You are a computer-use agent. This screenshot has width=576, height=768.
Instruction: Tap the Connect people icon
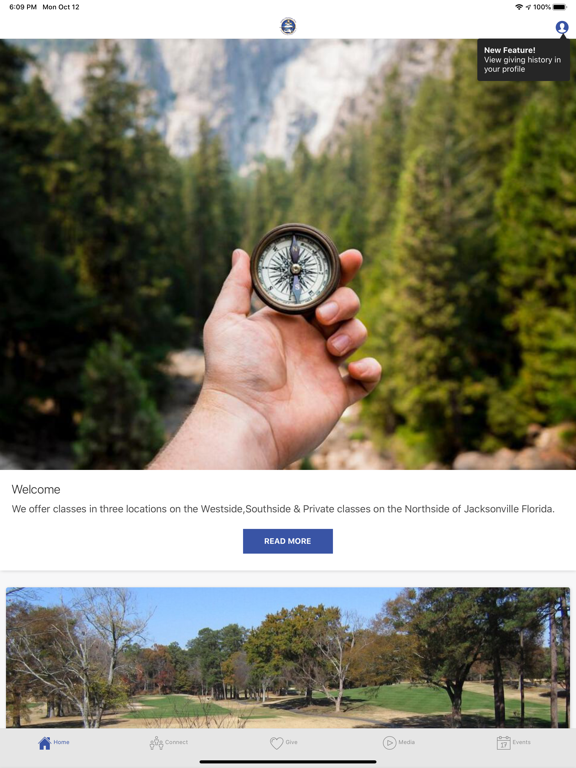tap(156, 743)
